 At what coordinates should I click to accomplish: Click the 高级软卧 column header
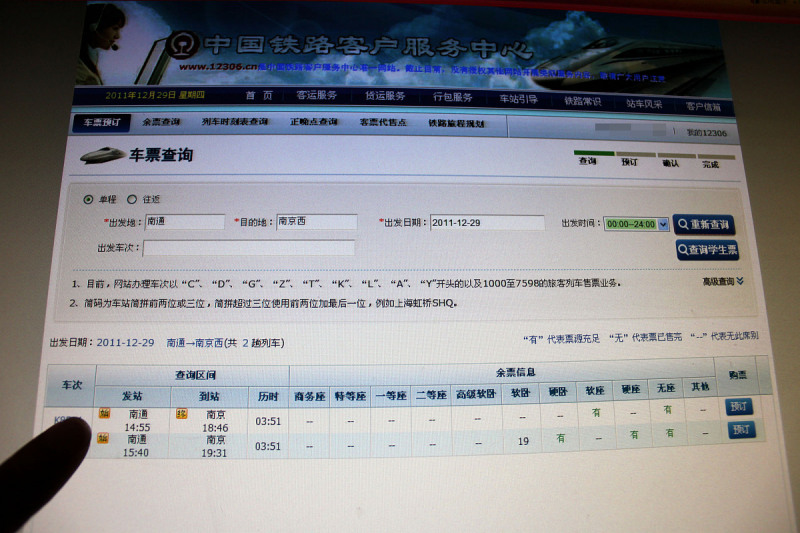[x=476, y=394]
